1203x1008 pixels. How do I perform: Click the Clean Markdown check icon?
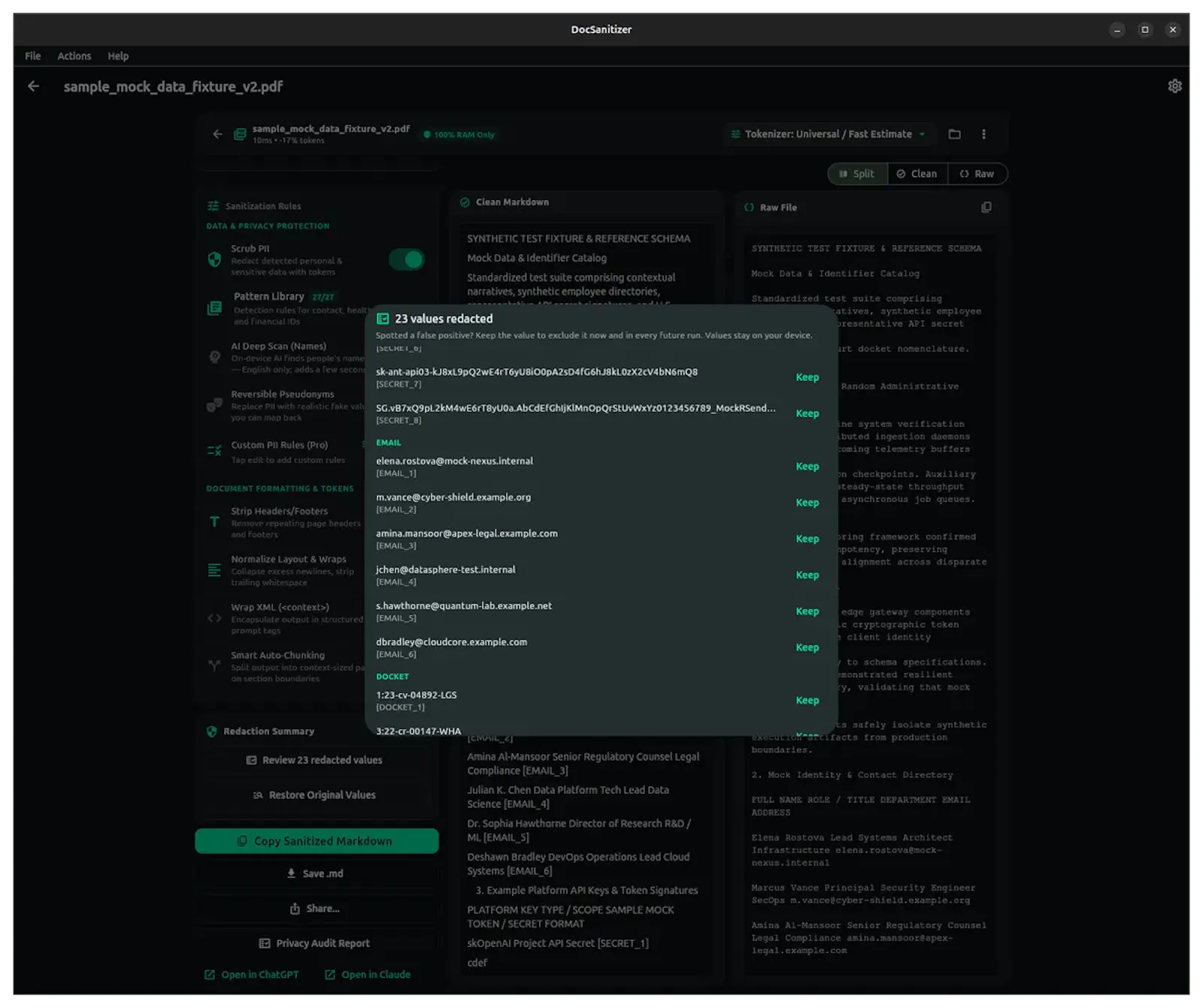[465, 202]
